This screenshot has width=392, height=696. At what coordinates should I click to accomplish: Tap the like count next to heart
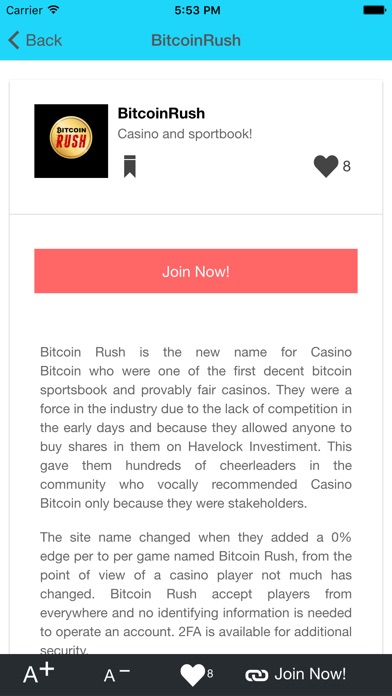(x=347, y=166)
